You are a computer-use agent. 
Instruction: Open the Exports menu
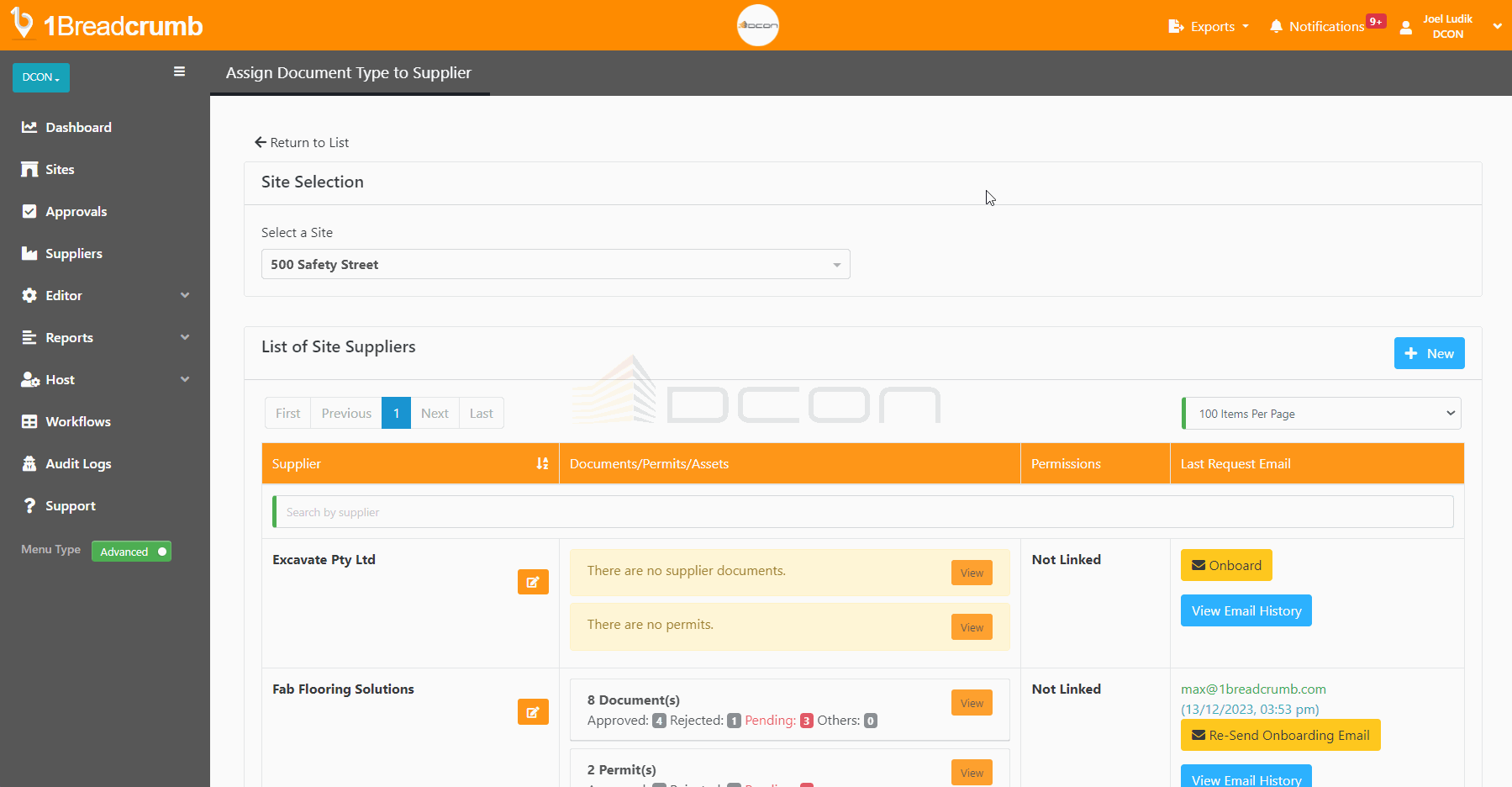(x=1209, y=26)
